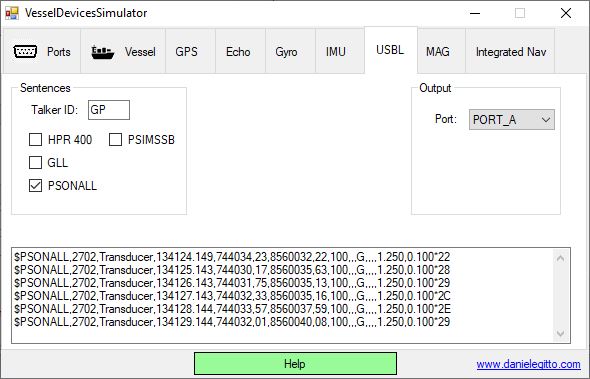Open the Port dropdown showing PORT_A
This screenshot has width=590, height=379.
(x=512, y=120)
